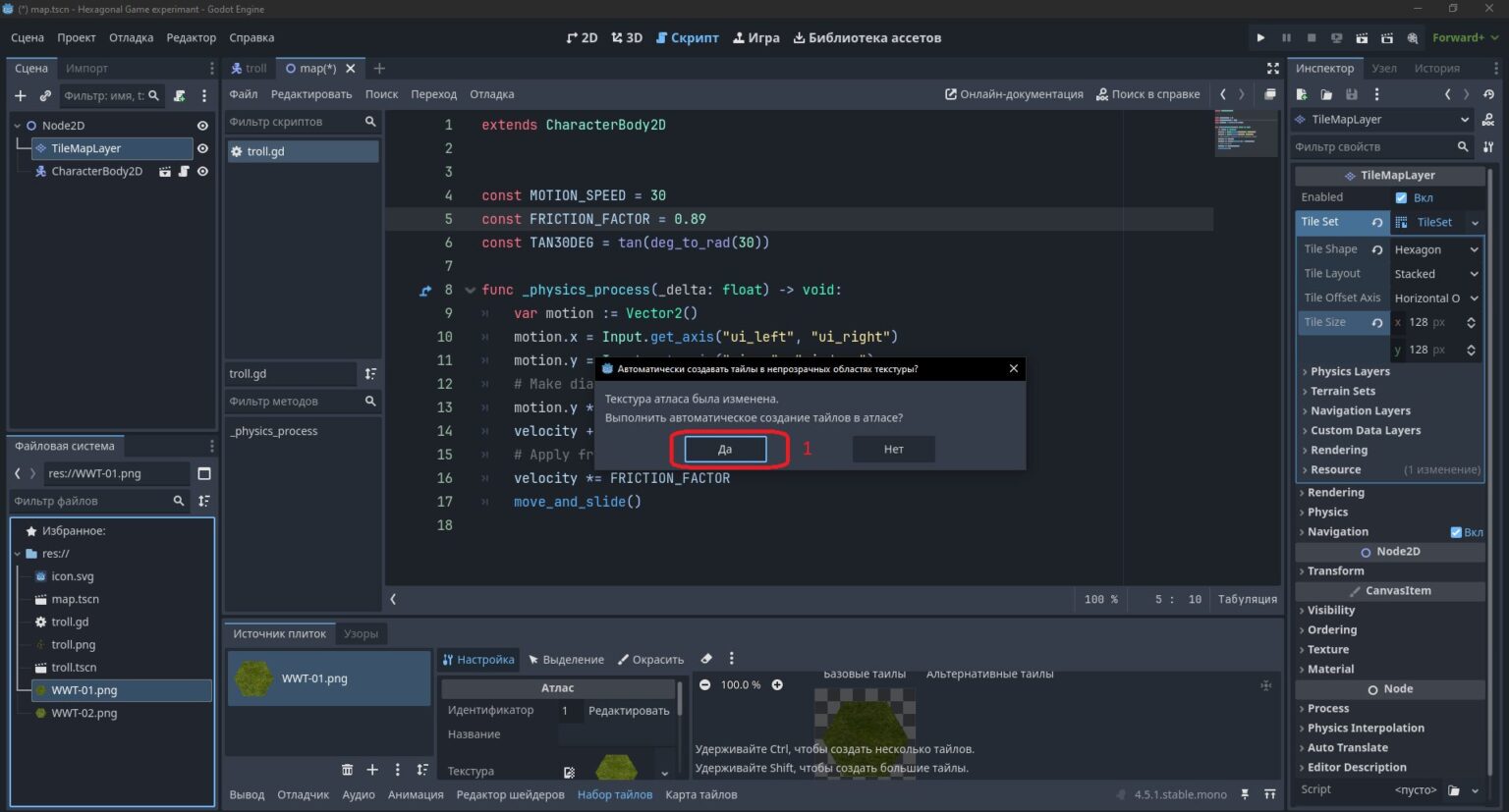Toggle the Navigation enabled checkbox
The image size is (1509, 812).
click(x=1456, y=532)
